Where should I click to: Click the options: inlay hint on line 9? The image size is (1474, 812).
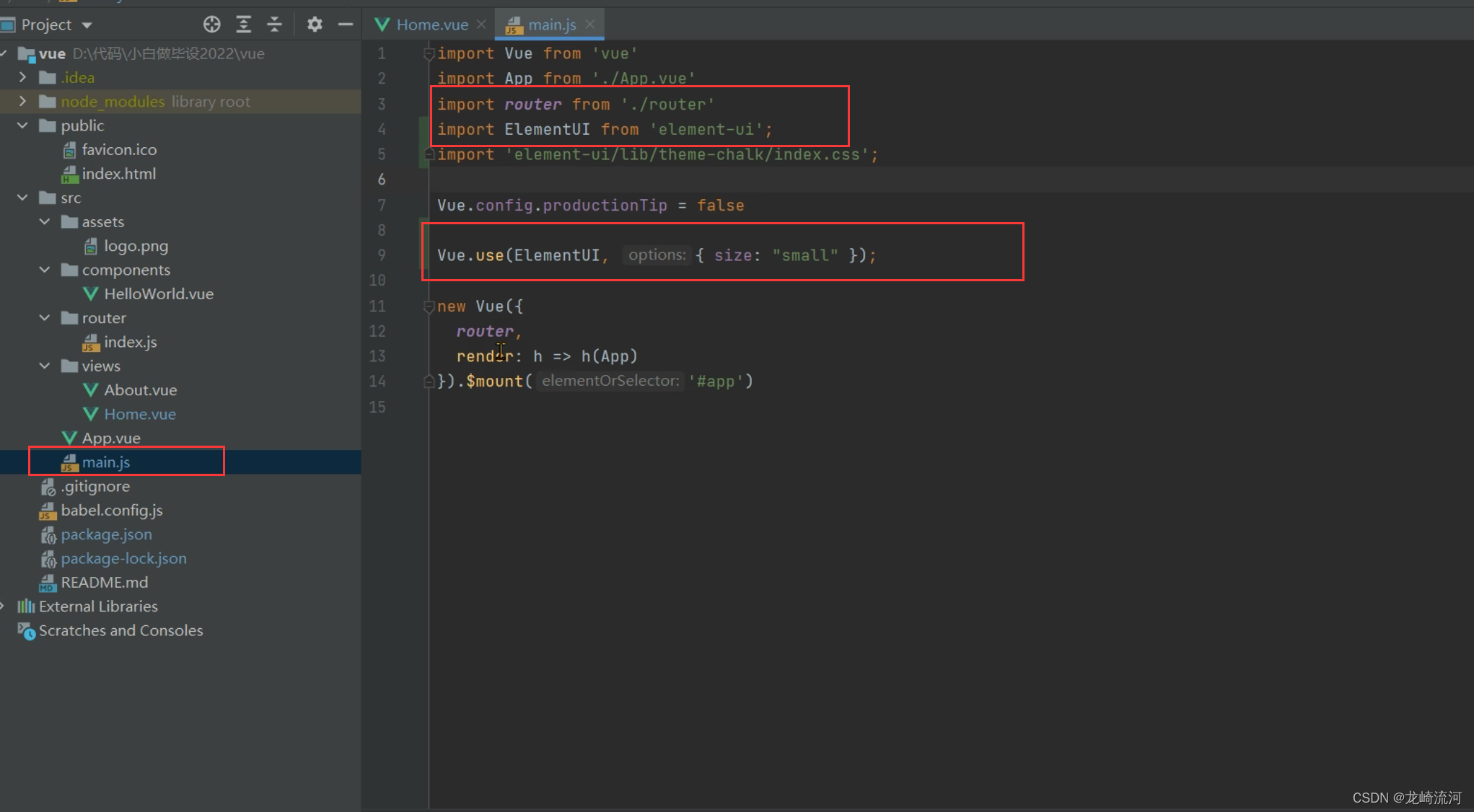coord(657,255)
